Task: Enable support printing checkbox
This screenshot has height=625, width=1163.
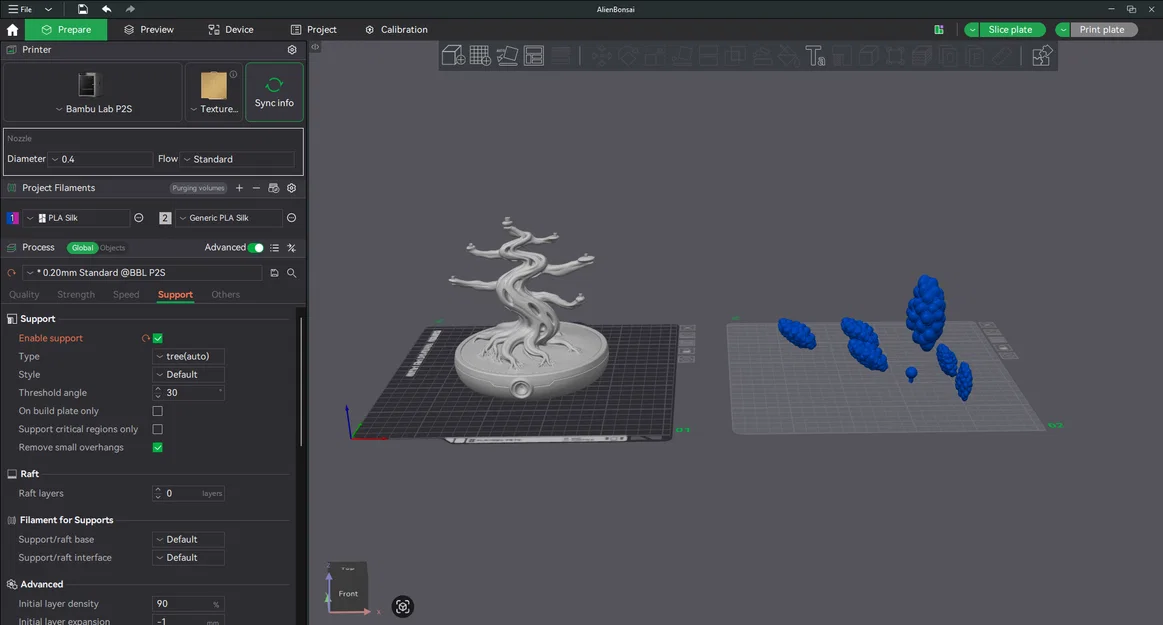Action: pyautogui.click(x=157, y=338)
